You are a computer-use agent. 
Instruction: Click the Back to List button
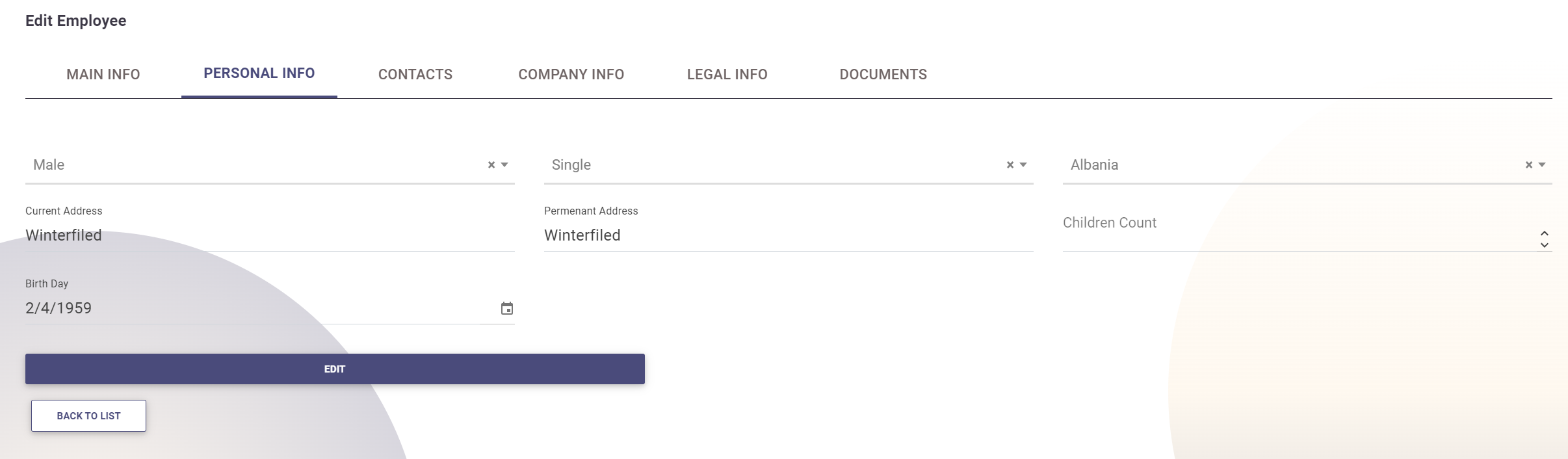(x=88, y=416)
